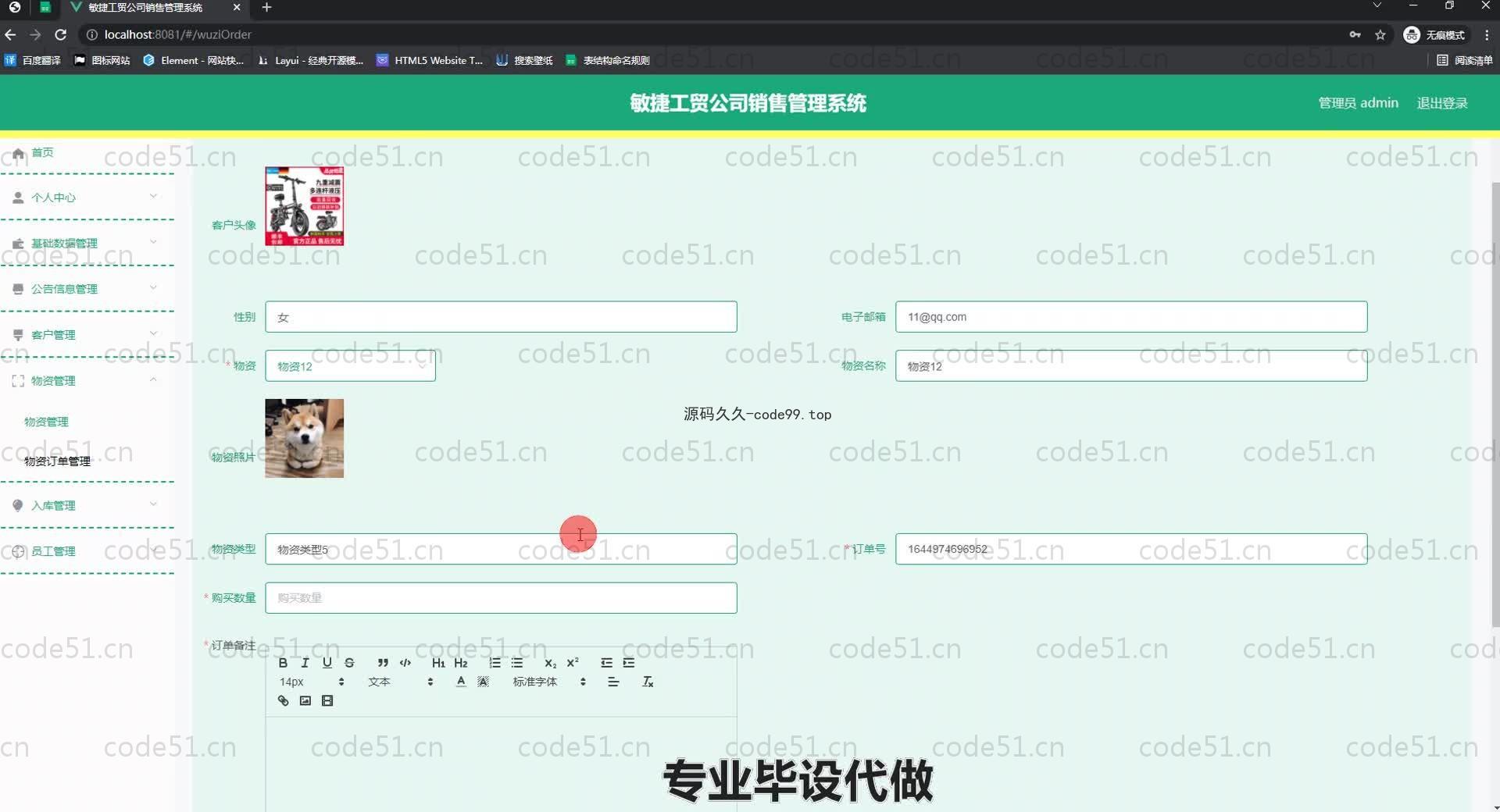Clear formatting in the rich text editor

648,682
